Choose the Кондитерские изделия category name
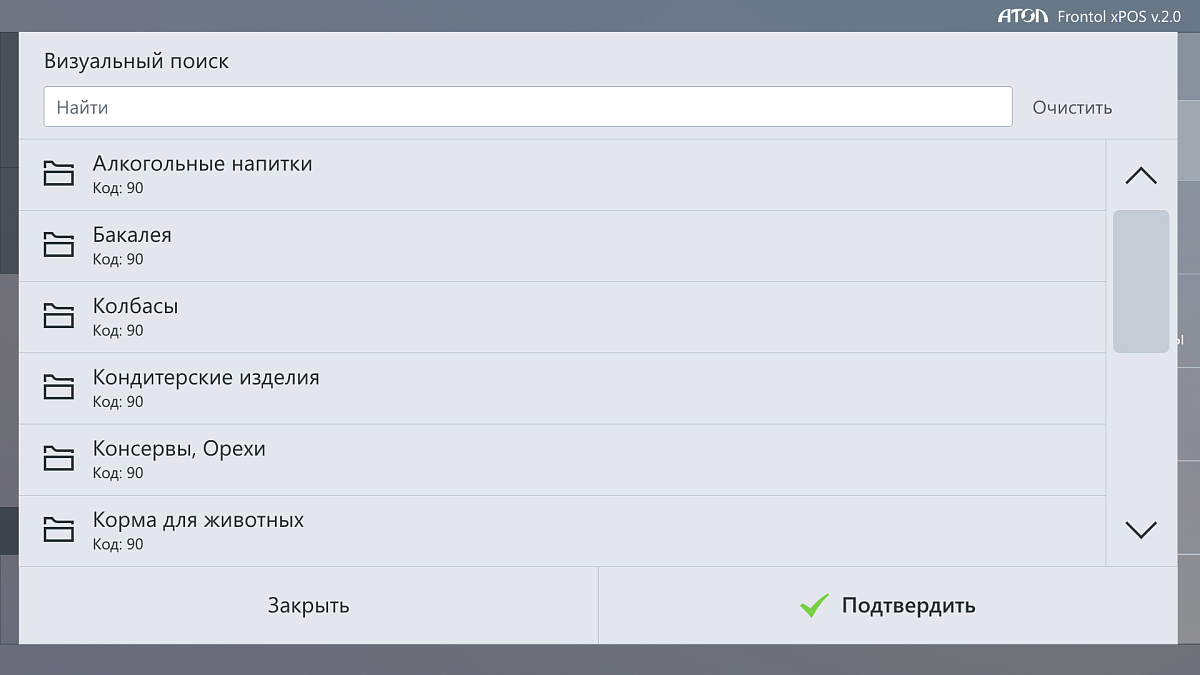The image size is (1200, 675). [206, 378]
